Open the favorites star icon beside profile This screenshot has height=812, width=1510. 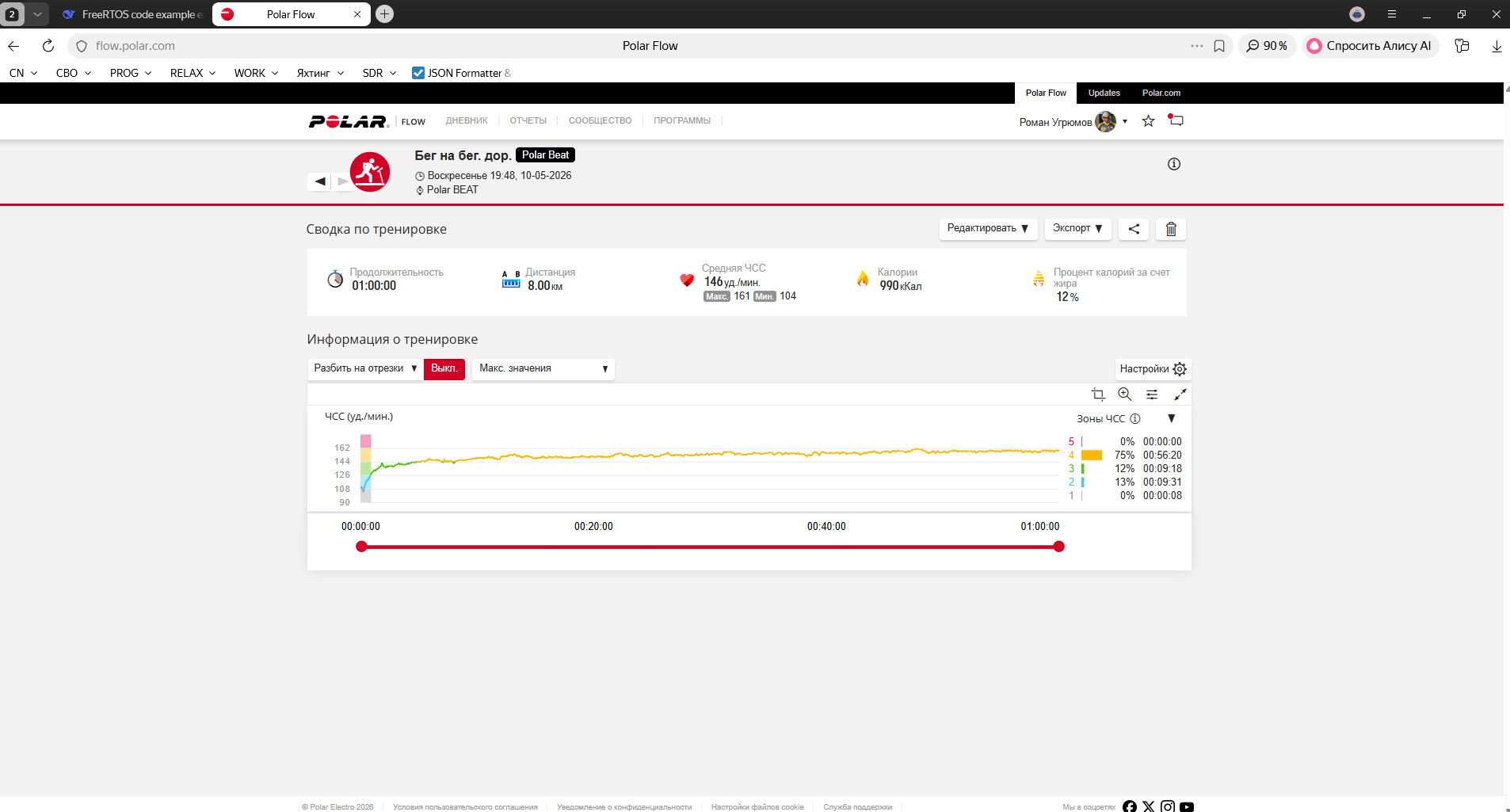click(1148, 121)
